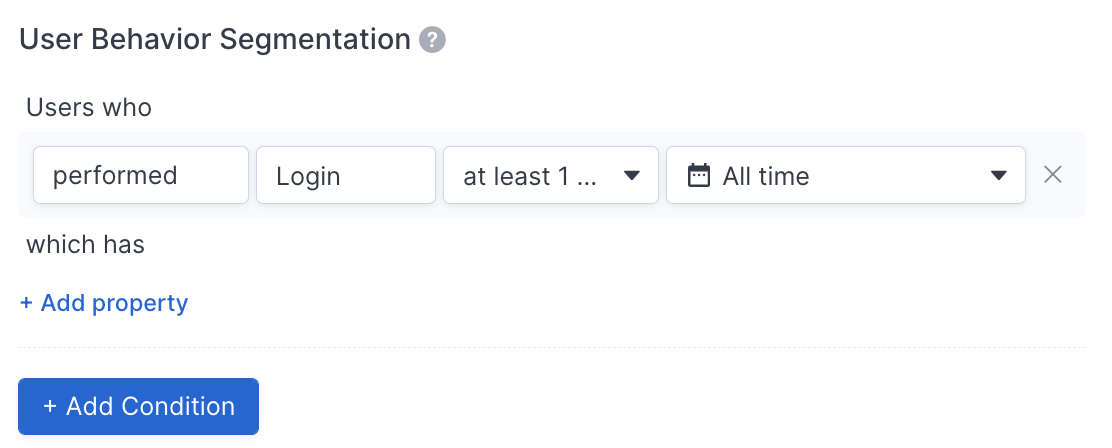The width and height of the screenshot is (1112, 448).
Task: Open the 'Login' event selector
Action: 345,175
